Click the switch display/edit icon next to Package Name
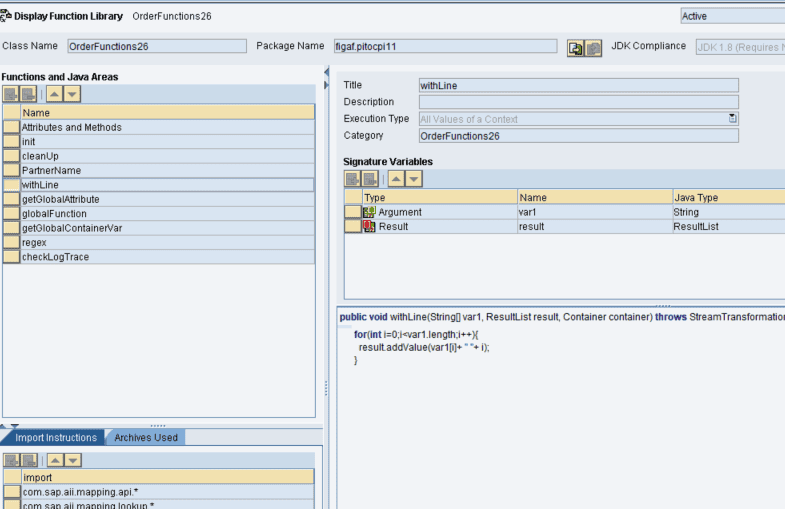Viewport: 785px width, 509px height. pos(576,48)
